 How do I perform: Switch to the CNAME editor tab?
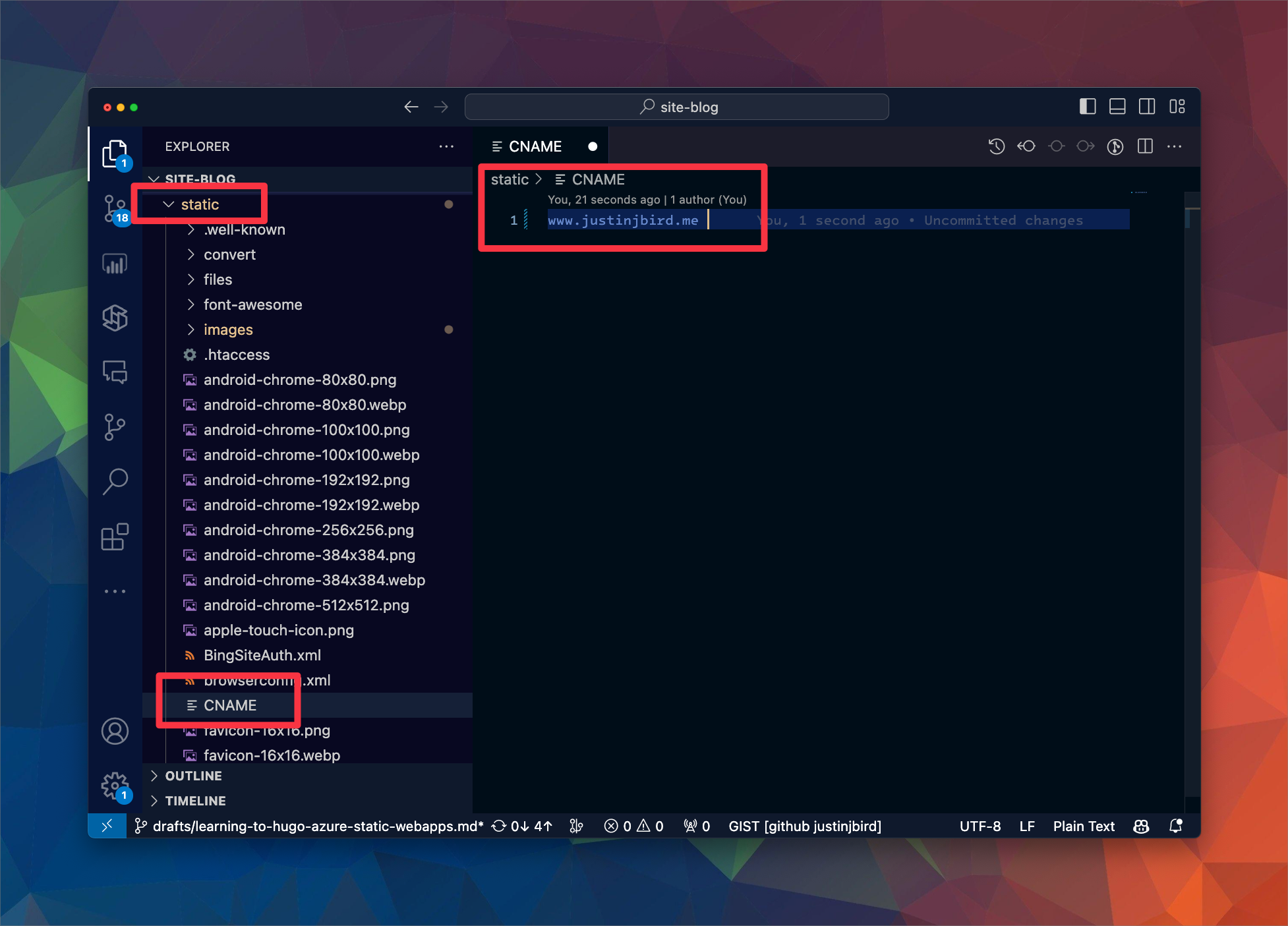click(x=535, y=146)
